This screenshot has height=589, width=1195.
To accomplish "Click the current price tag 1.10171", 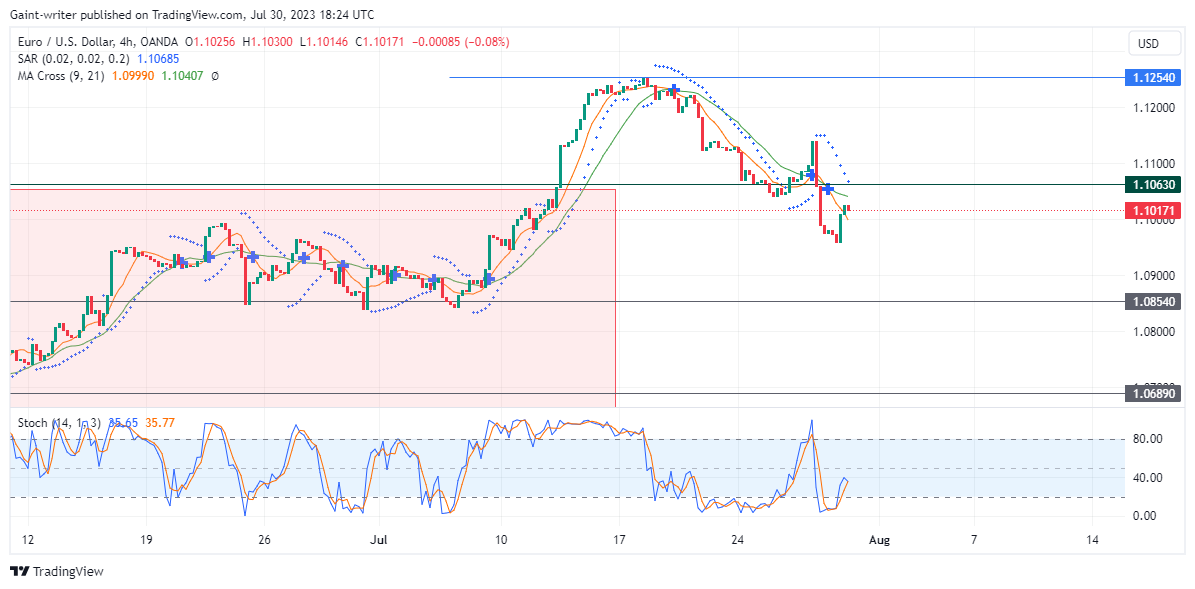I will pyautogui.click(x=1153, y=210).
